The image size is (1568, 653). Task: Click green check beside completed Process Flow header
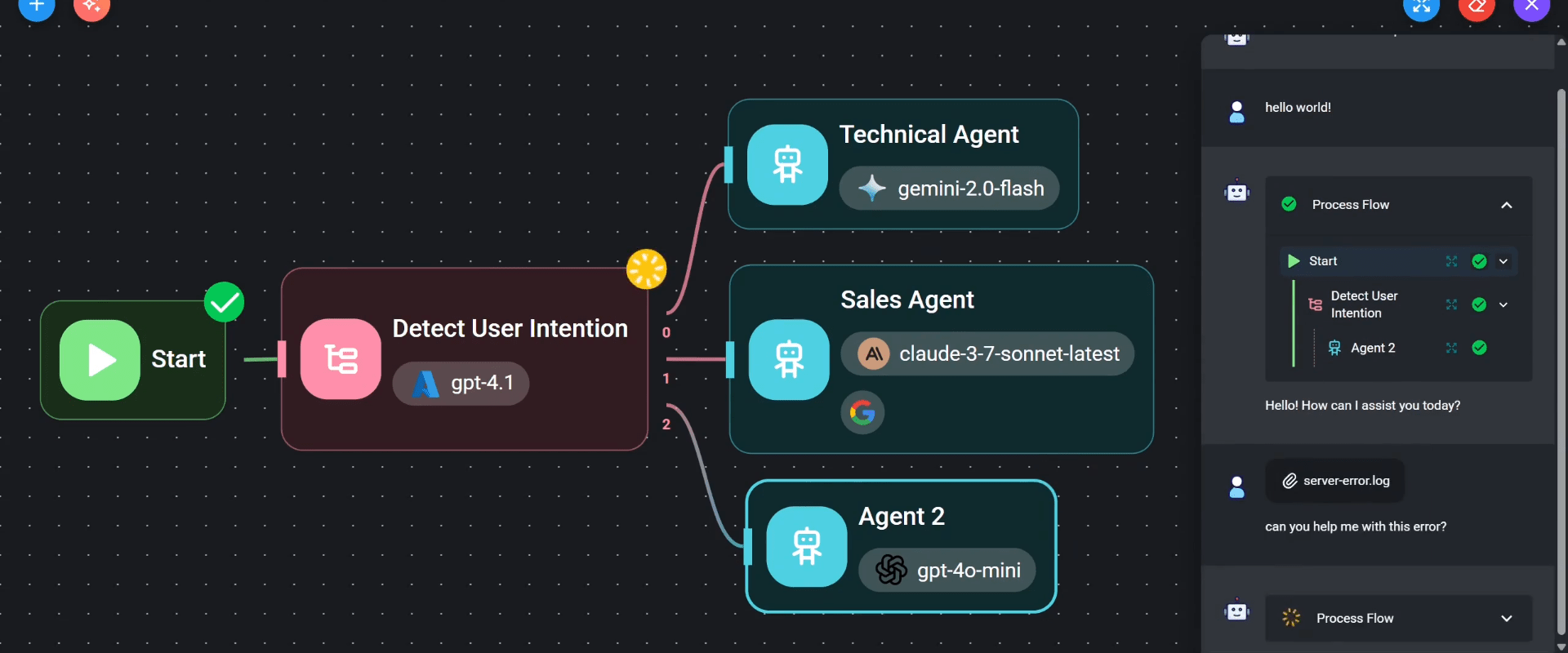[1289, 204]
